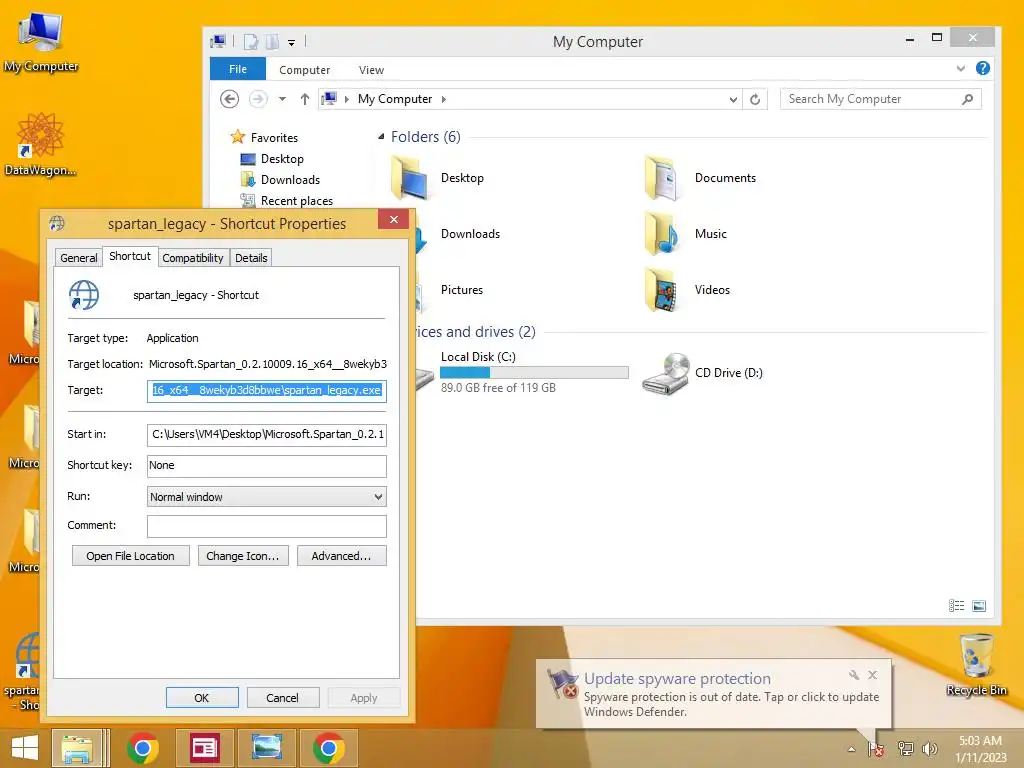Click the Update spyware protection notification
The image size is (1024, 768).
click(714, 694)
